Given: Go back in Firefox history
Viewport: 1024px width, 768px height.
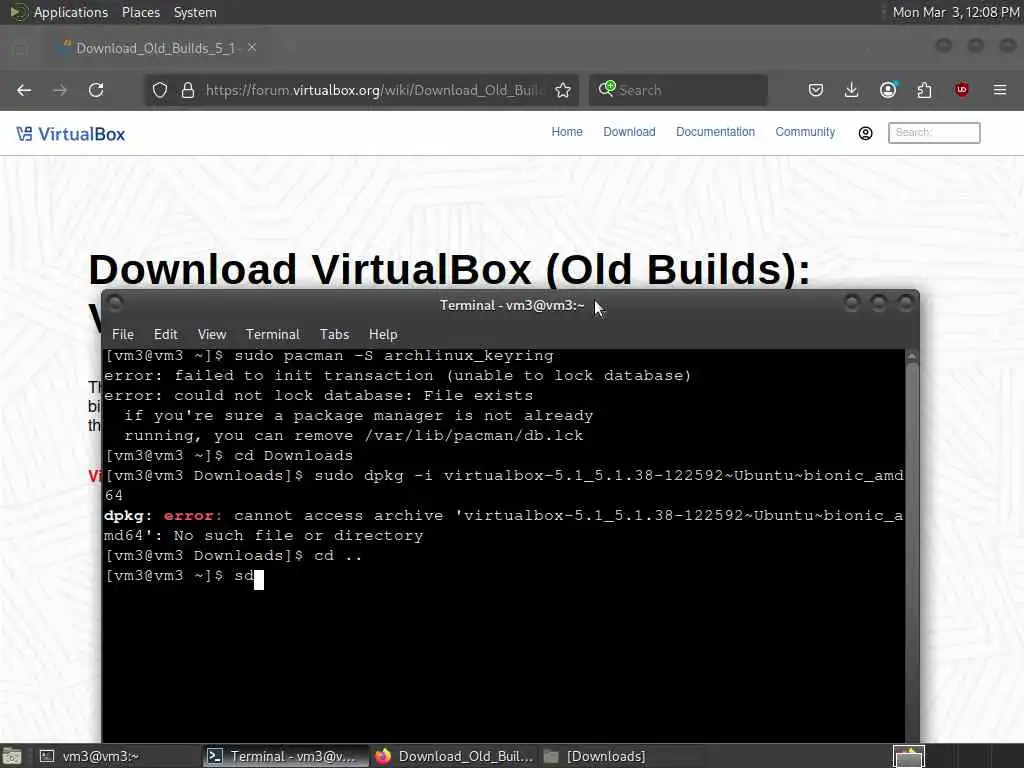Looking at the screenshot, I should [x=24, y=90].
